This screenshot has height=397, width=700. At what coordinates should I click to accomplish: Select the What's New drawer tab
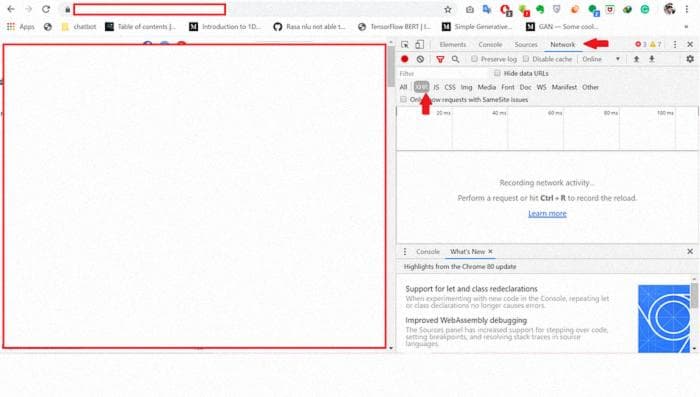(x=467, y=252)
